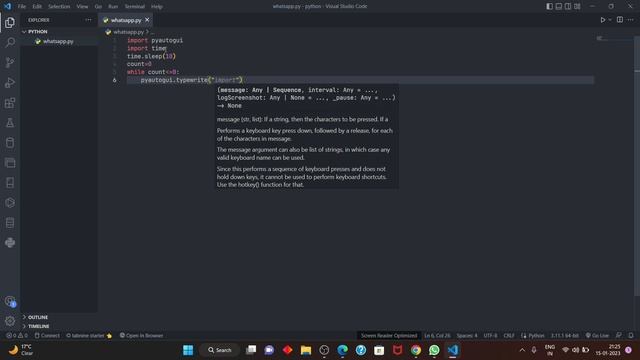Open the feedback icon in status bar
Screen dimensions: 640x360
(x=619, y=336)
